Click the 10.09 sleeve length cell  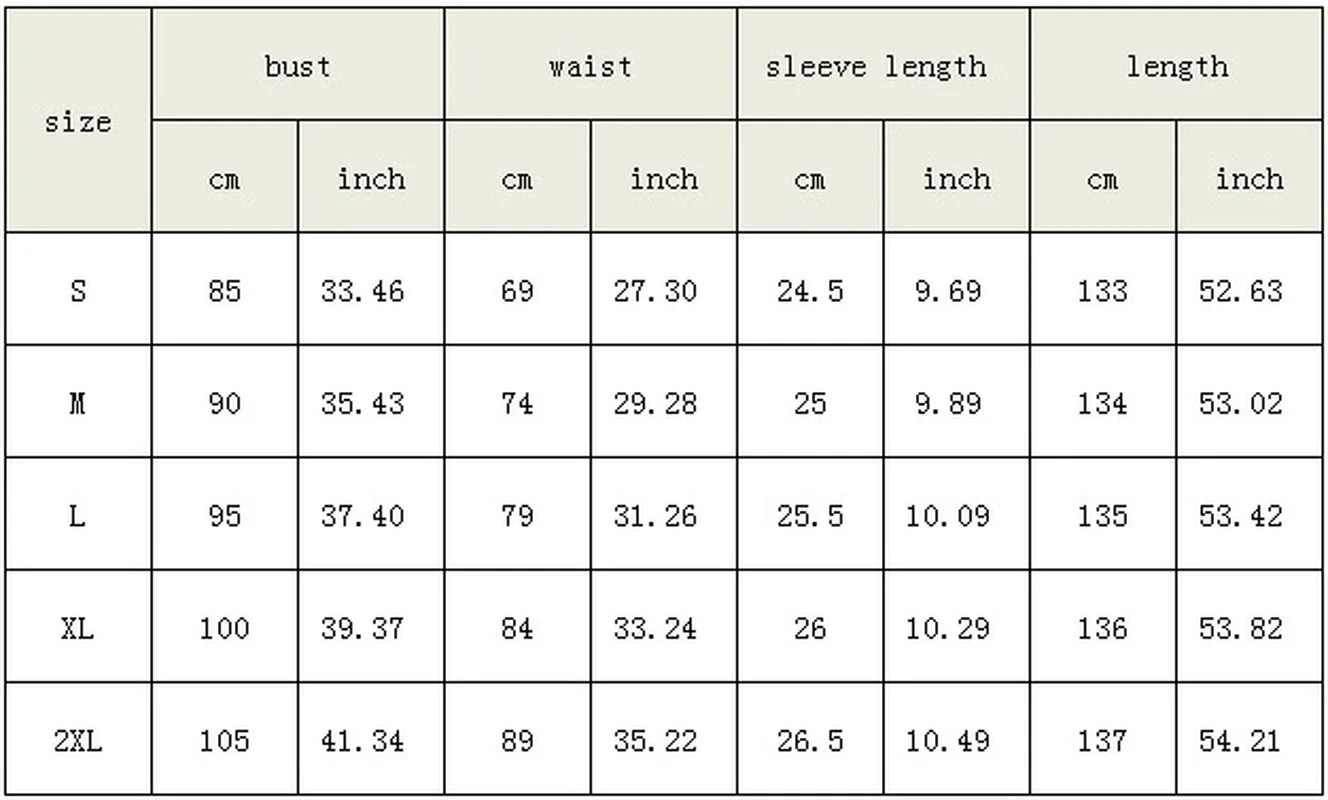948,516
